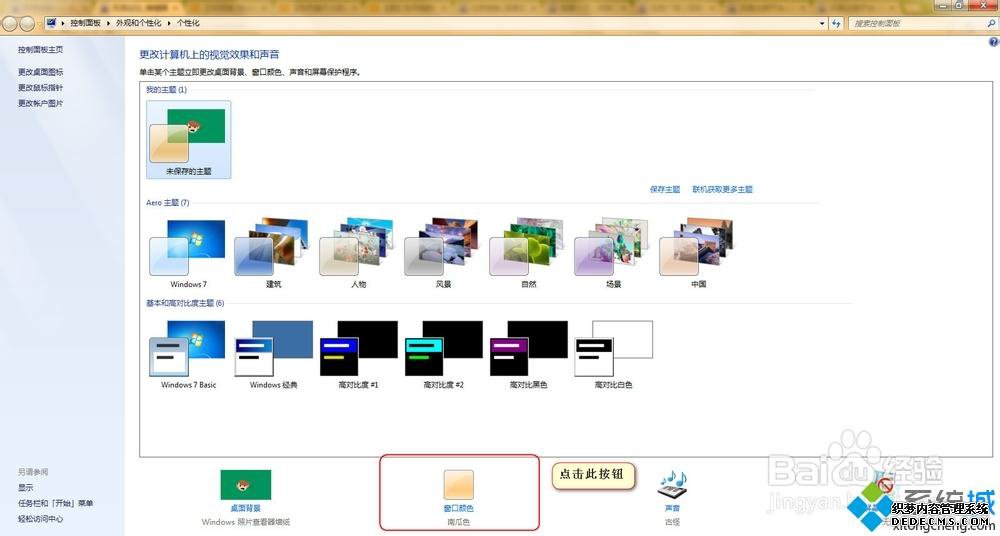
Task: Open 窗口颜色 window color swatch
Action: (459, 485)
